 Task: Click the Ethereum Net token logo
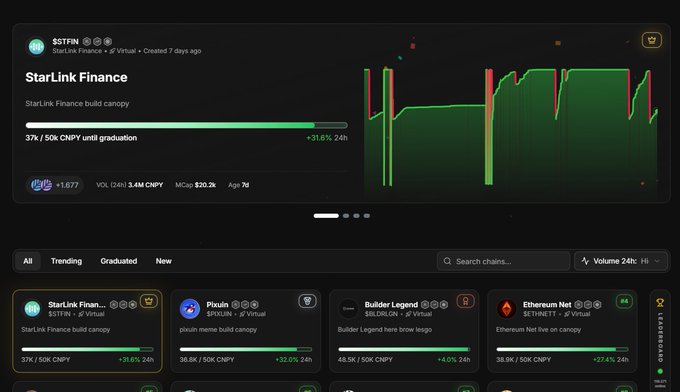[x=507, y=309]
